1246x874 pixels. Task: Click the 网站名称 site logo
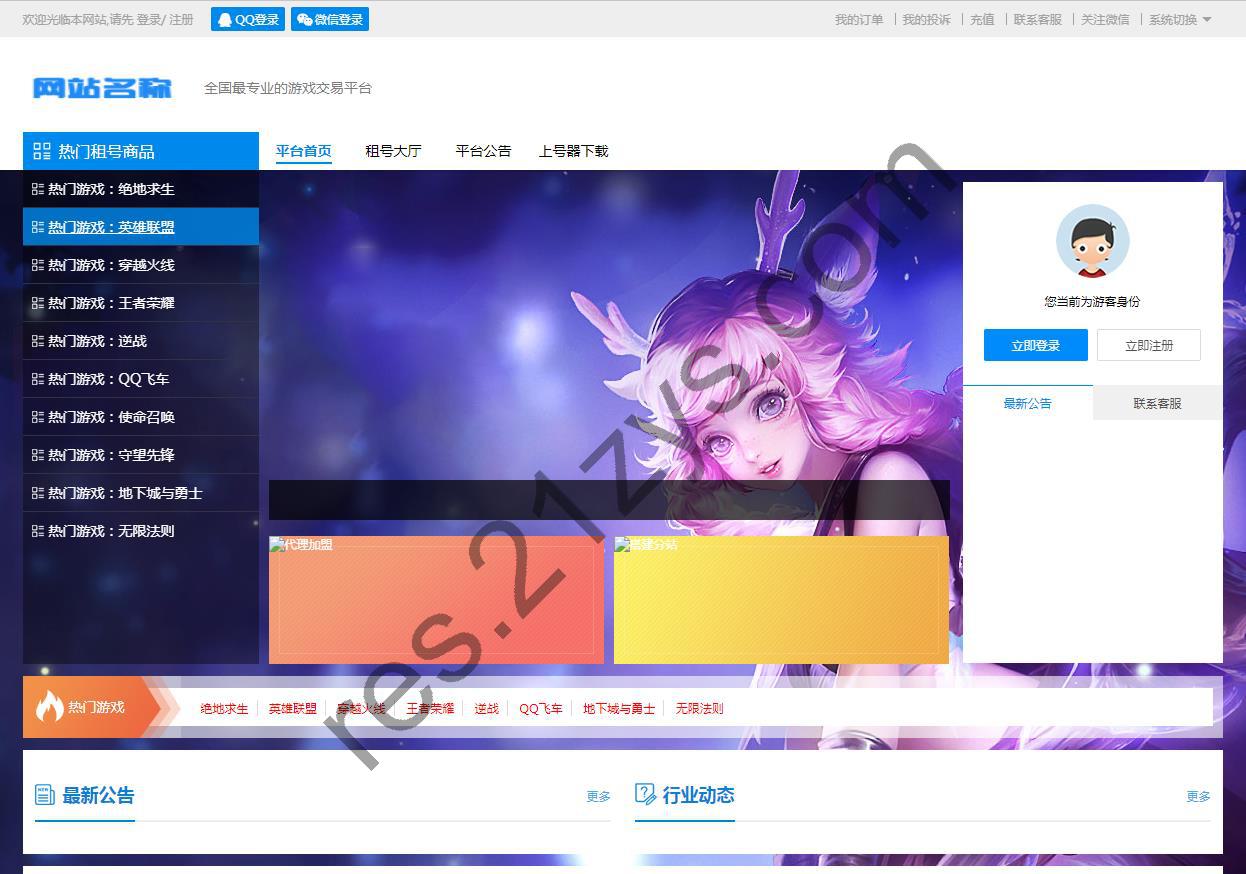click(102, 88)
